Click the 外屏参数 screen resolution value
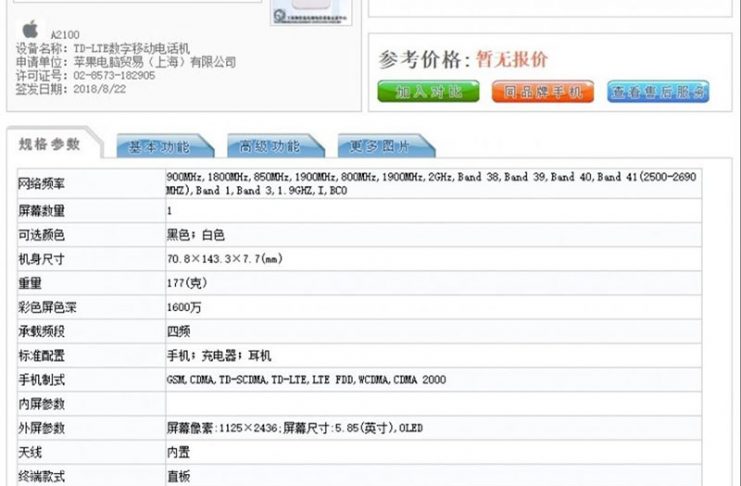741x486 pixels. point(294,428)
